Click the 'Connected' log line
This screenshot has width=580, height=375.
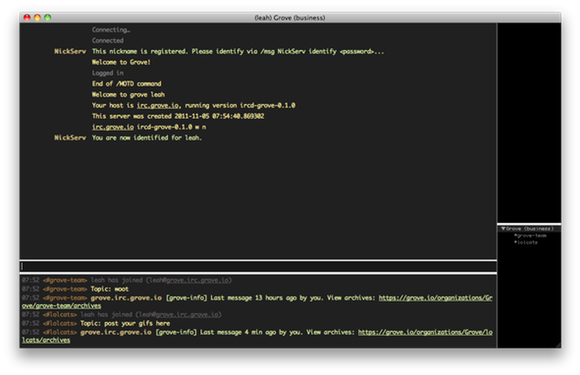[108, 41]
